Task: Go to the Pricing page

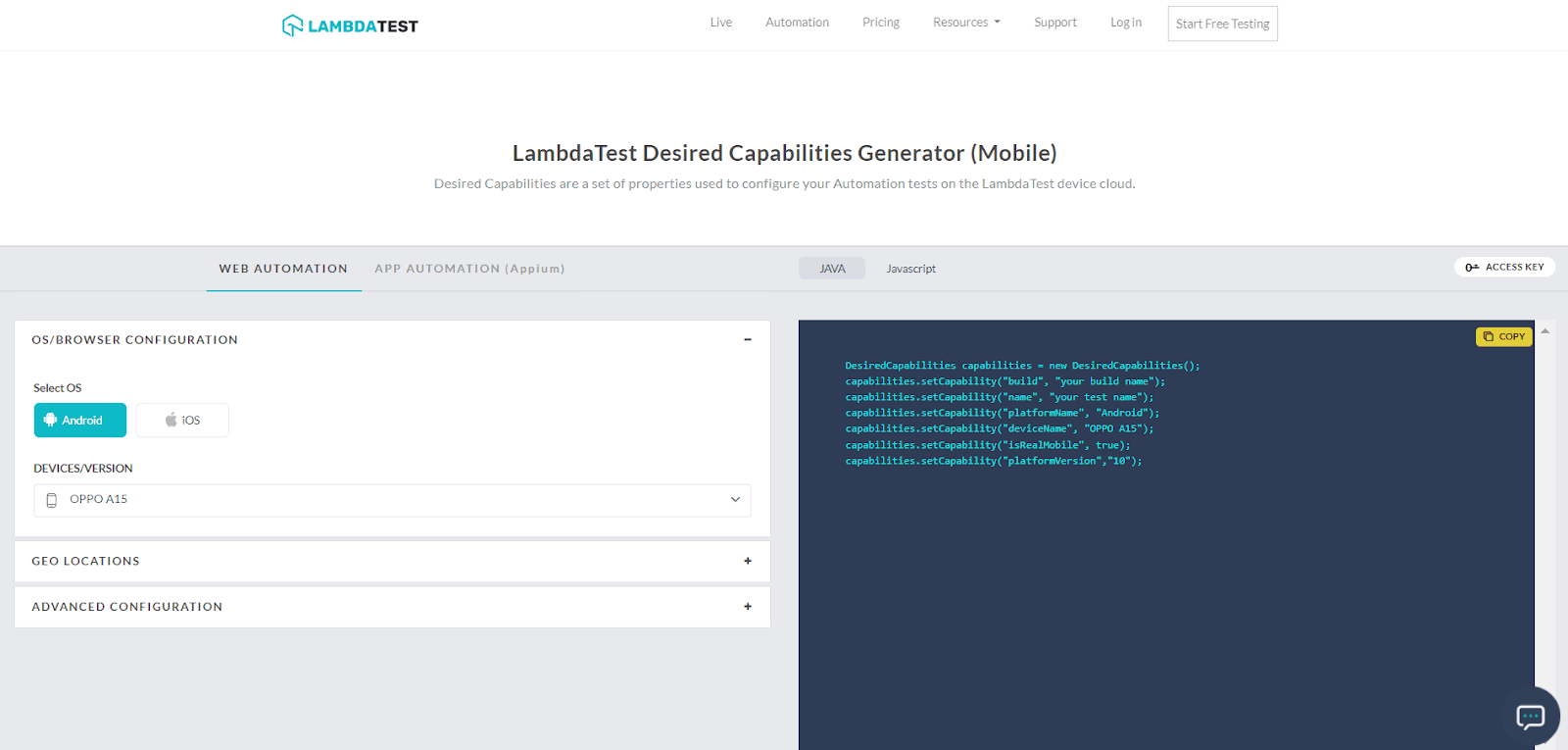Action: (880, 23)
